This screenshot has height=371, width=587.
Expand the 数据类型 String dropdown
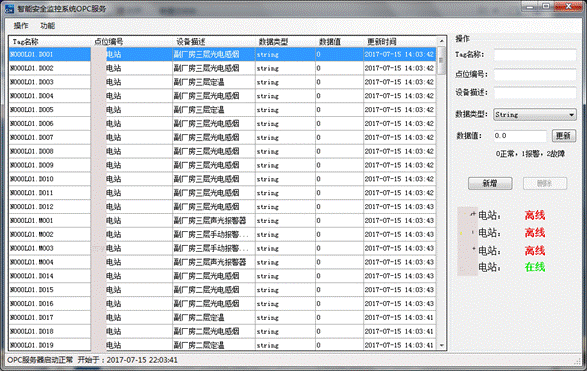click(535, 115)
